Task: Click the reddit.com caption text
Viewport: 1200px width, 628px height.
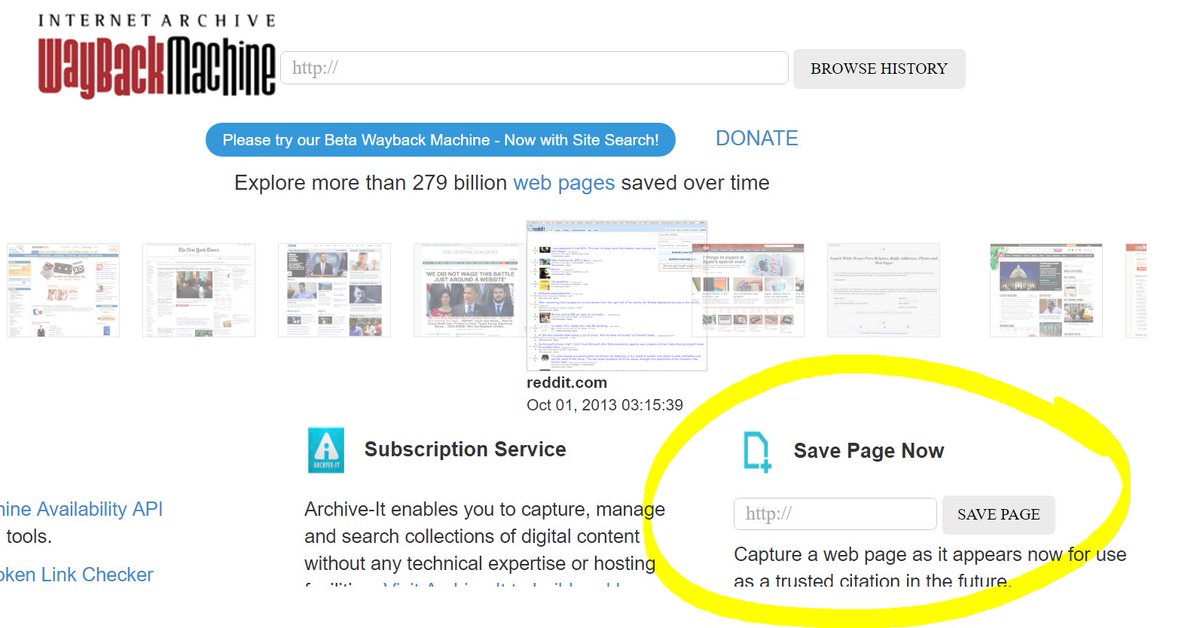Action: (x=567, y=383)
